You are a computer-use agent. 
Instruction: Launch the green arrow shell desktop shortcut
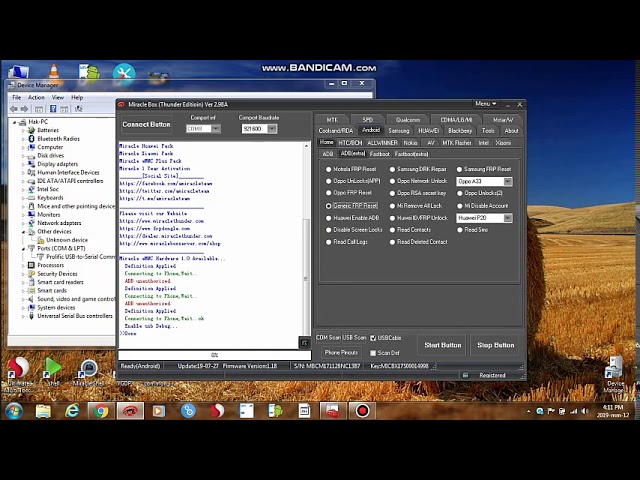click(x=53, y=371)
